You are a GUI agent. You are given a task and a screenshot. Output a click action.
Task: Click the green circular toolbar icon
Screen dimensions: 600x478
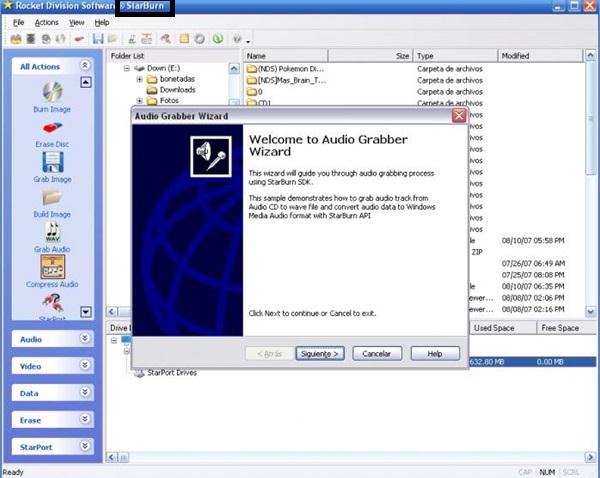coord(218,39)
